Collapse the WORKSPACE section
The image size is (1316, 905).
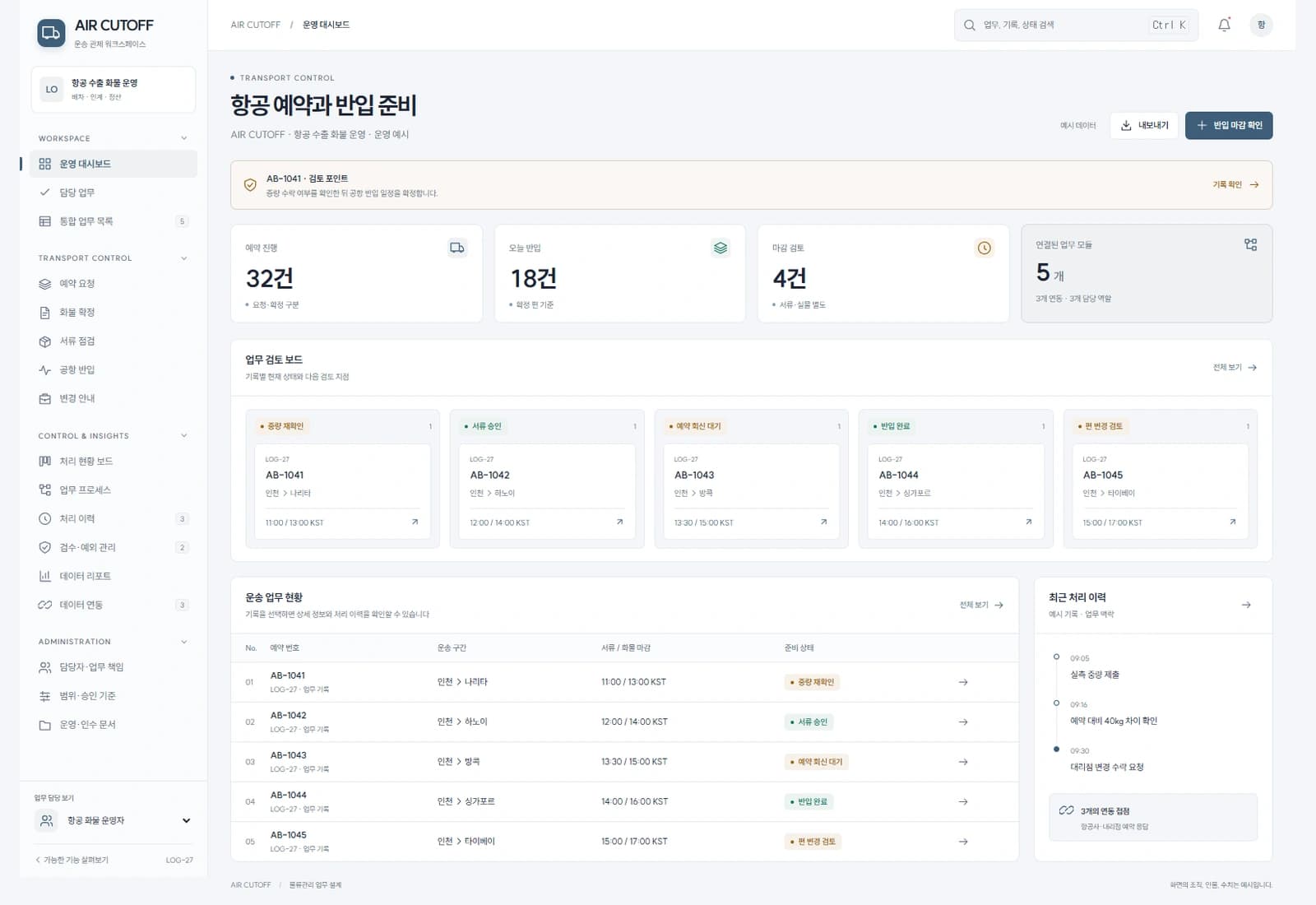click(183, 138)
